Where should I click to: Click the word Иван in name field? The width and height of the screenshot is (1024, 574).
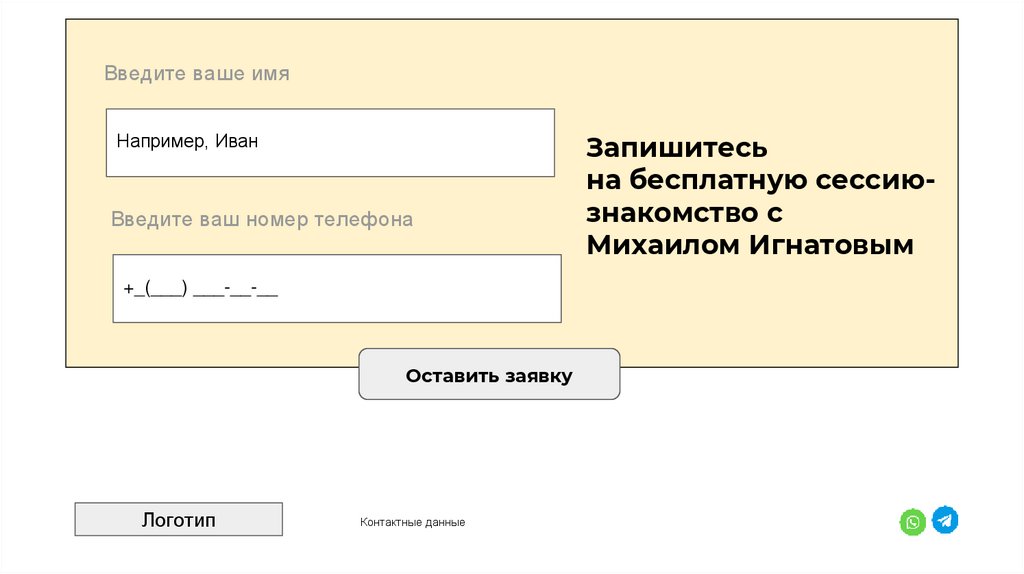coord(237,142)
